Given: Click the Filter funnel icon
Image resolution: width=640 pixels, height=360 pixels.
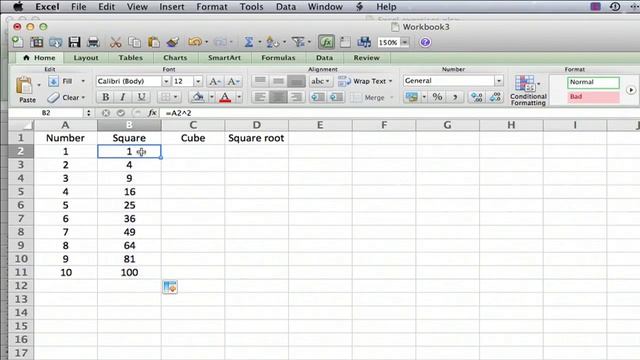Looking at the screenshot, I should pos(298,42).
